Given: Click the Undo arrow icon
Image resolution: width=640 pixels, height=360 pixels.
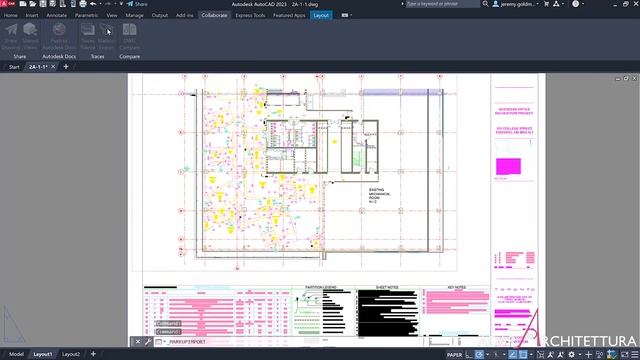Looking at the screenshot, I should [93, 4].
